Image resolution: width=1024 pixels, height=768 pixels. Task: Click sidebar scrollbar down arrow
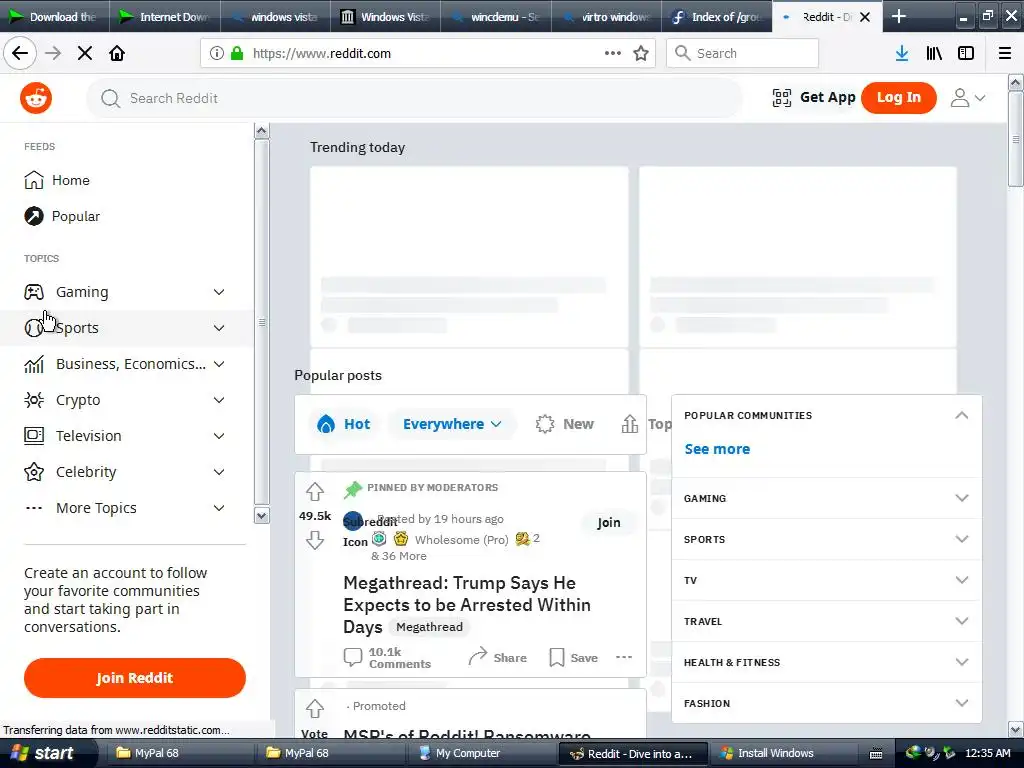coord(261,516)
